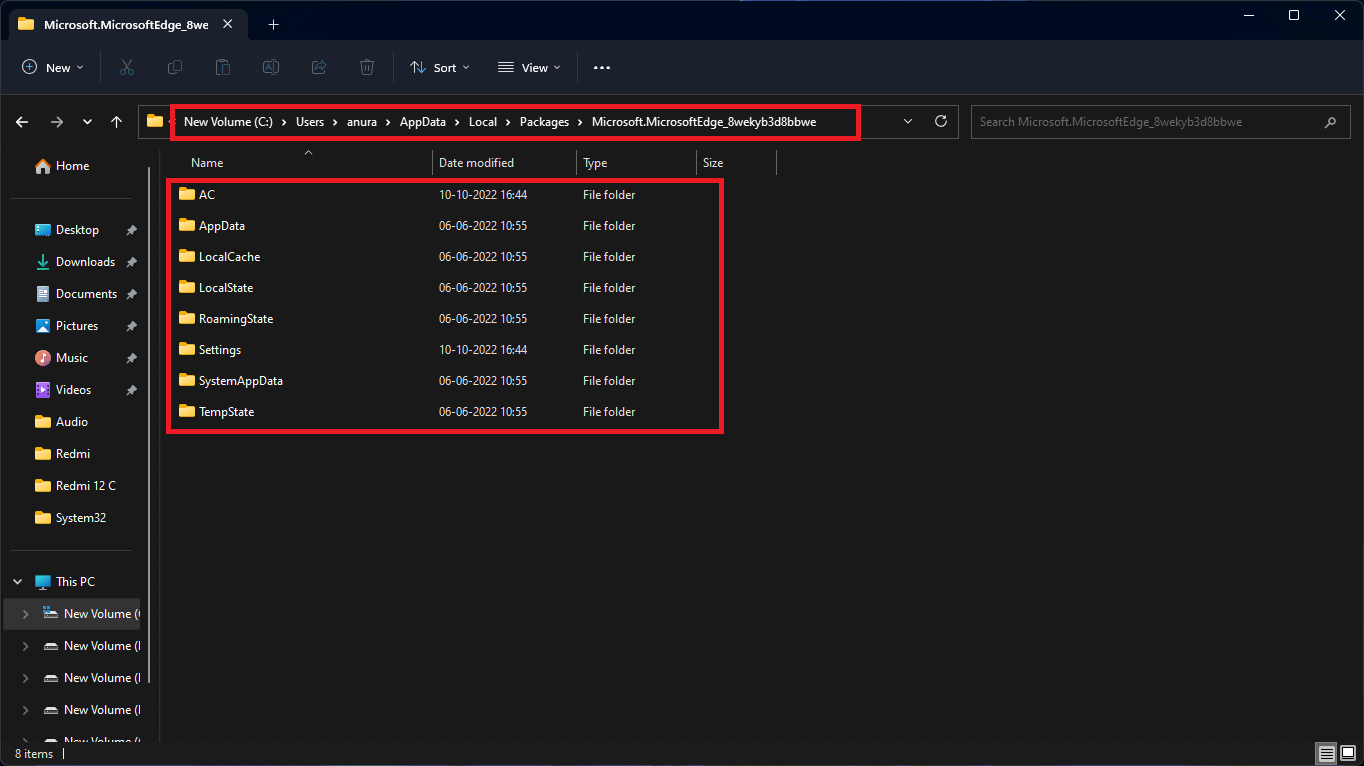
Task: Click the Rename icon in toolbar
Action: click(271, 67)
